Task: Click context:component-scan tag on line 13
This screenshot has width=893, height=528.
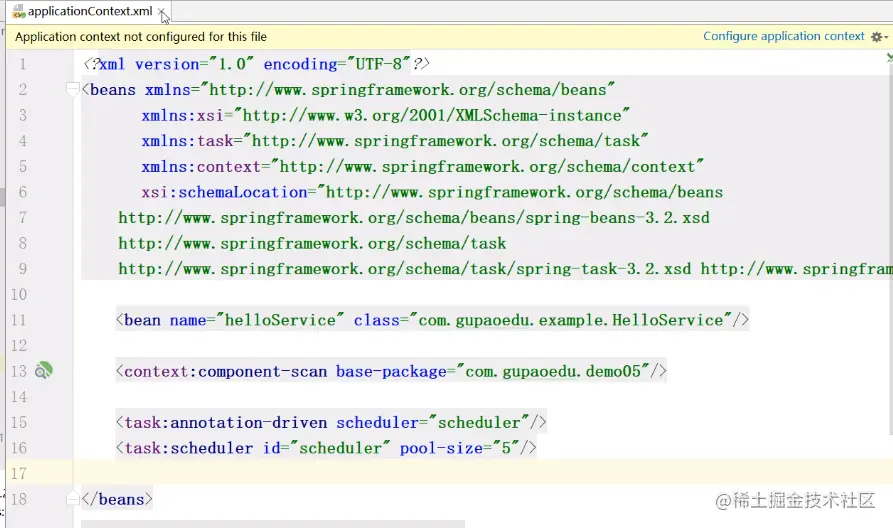Action: coord(226,371)
